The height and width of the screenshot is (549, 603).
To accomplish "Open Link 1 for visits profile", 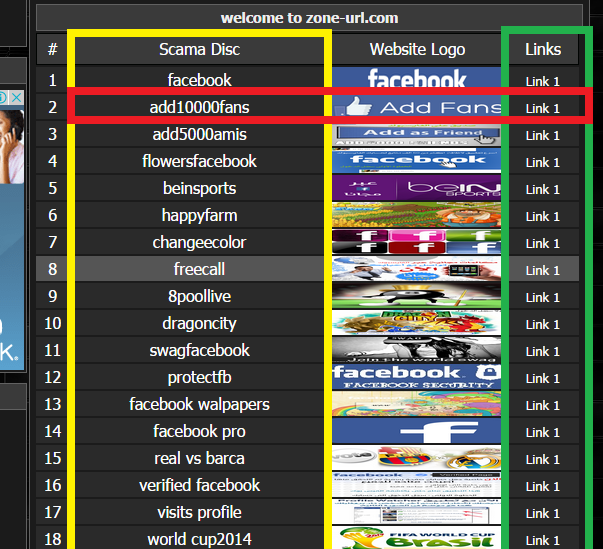I will click(543, 513).
